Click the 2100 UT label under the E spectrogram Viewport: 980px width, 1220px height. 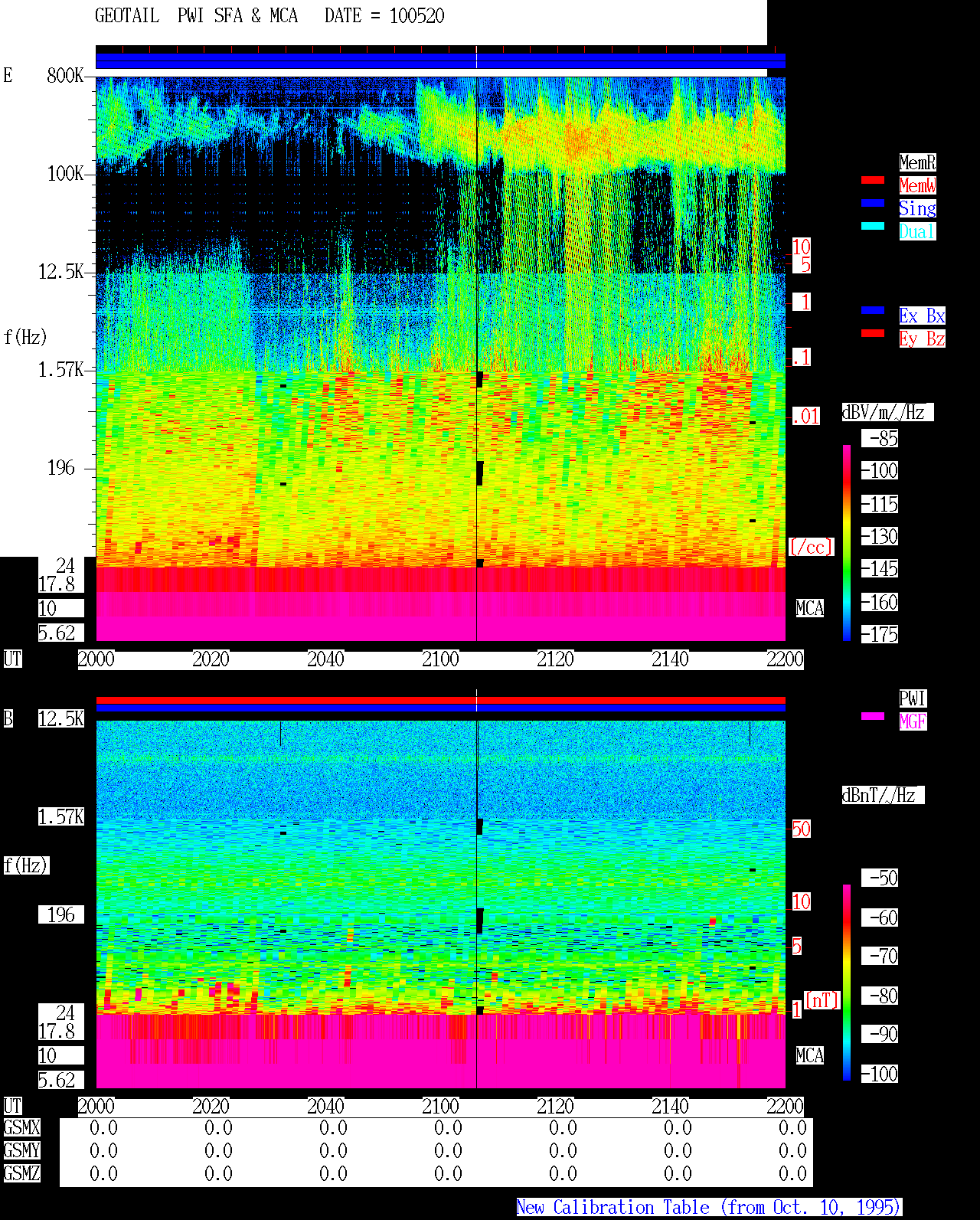(440, 659)
